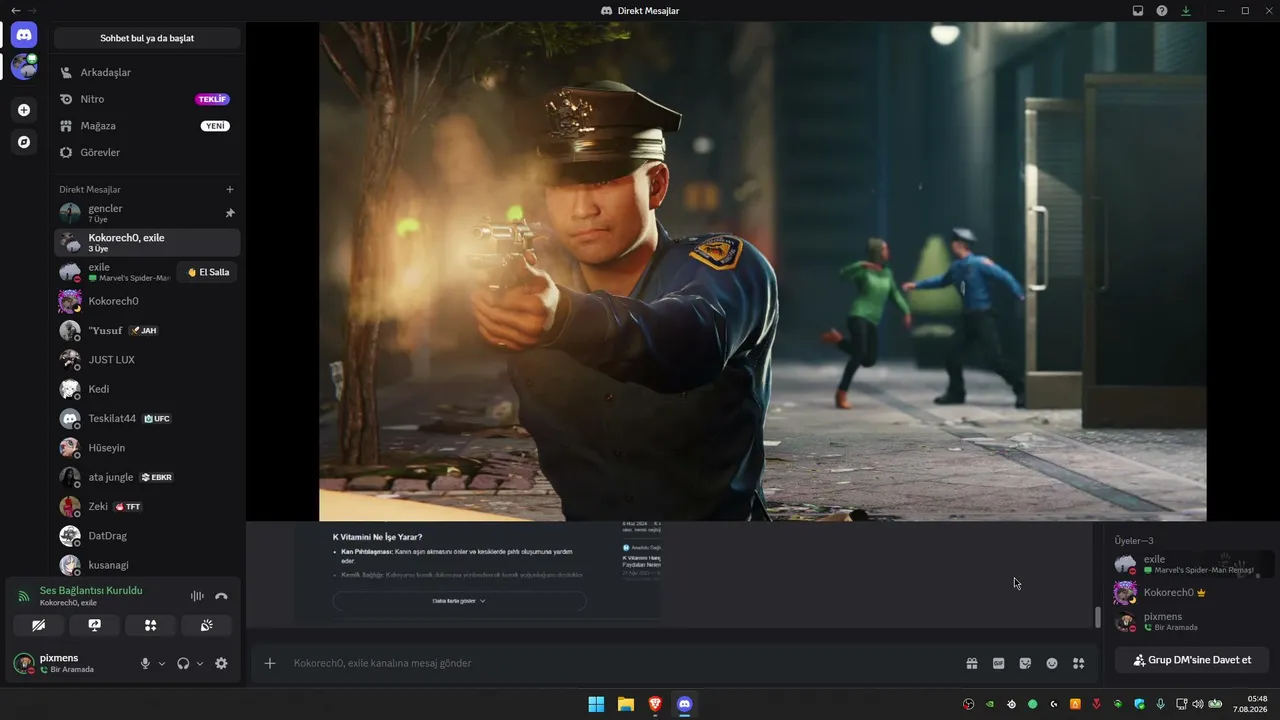Disconnect the call with hang-up icon
The width and height of the screenshot is (1280, 720).
pyautogui.click(x=221, y=596)
